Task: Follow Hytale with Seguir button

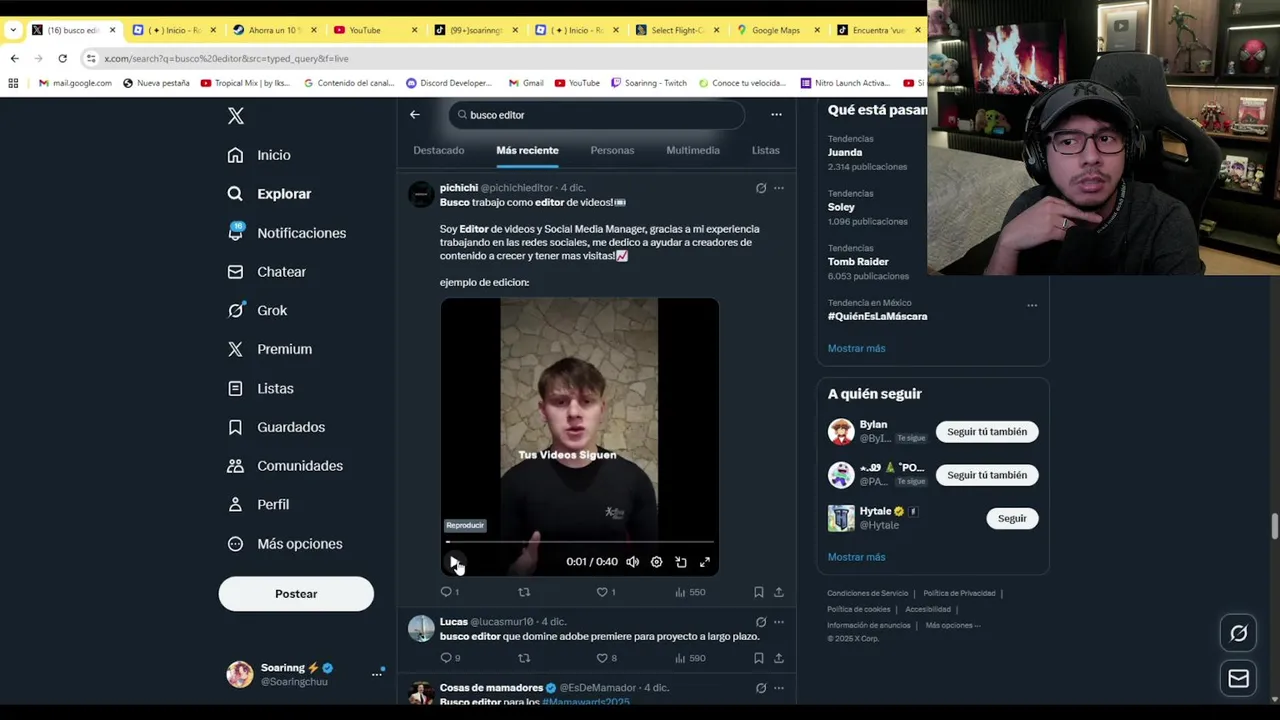Action: click(x=1012, y=518)
